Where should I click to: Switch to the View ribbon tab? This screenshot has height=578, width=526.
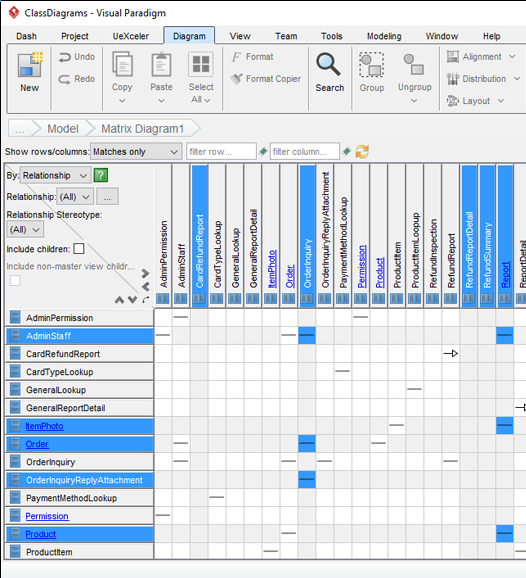[240, 36]
